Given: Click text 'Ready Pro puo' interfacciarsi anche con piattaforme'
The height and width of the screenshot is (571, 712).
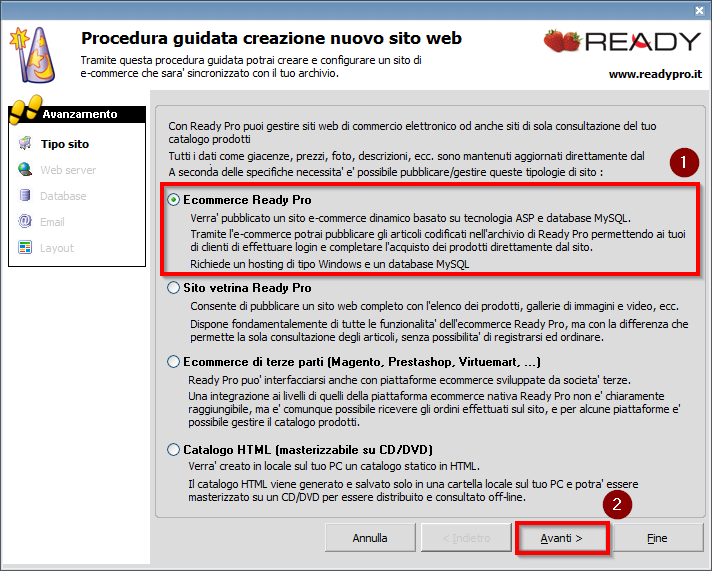Looking at the screenshot, I should (x=312, y=380).
